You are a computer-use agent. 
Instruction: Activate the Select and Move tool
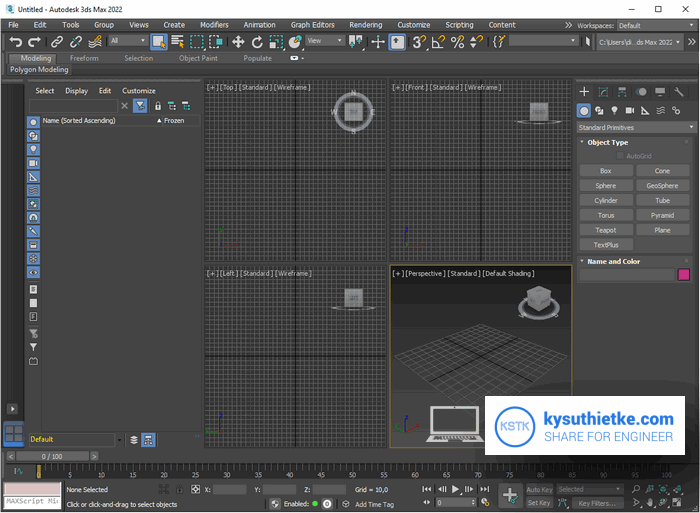238,42
